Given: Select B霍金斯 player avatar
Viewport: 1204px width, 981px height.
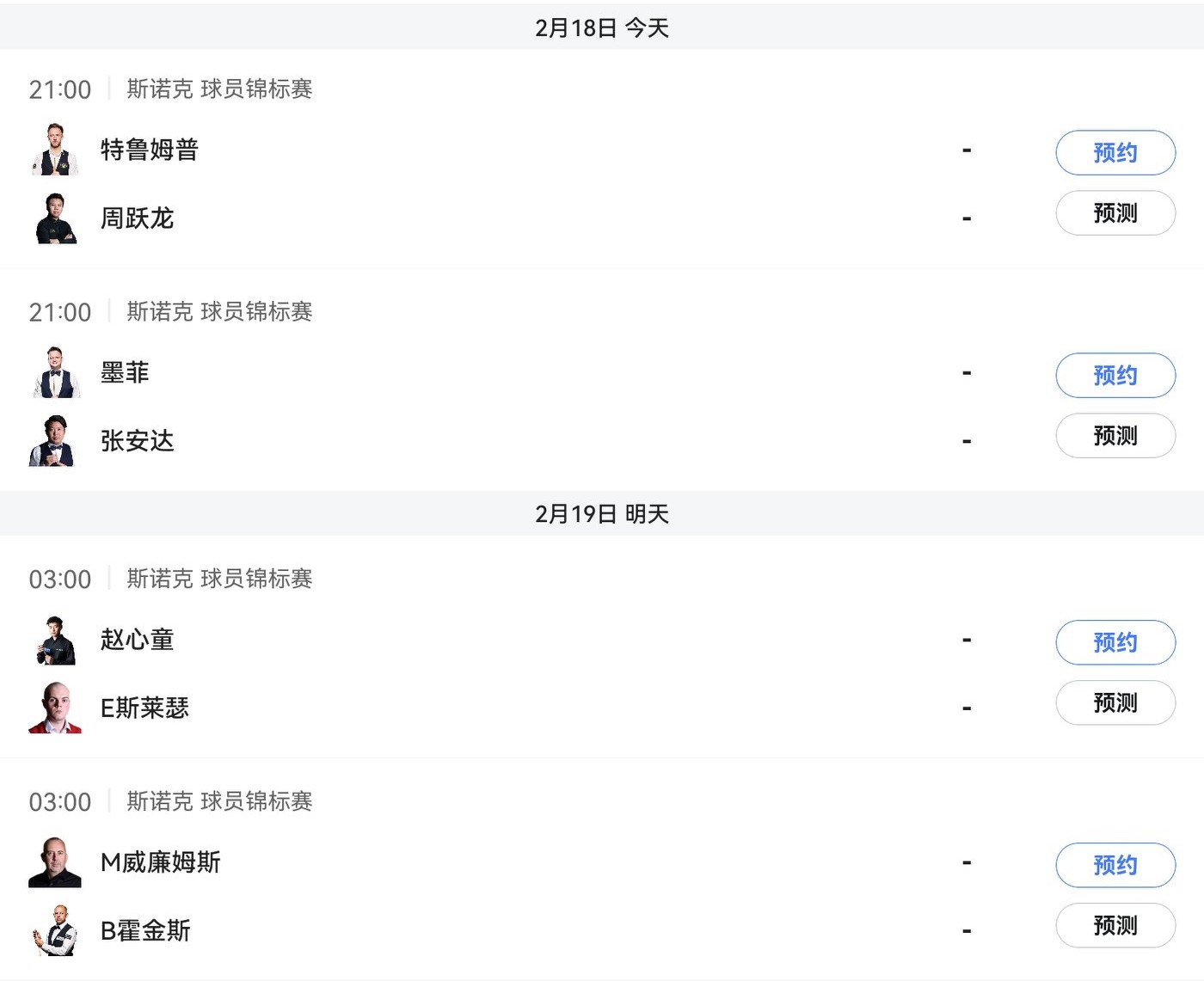Looking at the screenshot, I should pos(56,930).
